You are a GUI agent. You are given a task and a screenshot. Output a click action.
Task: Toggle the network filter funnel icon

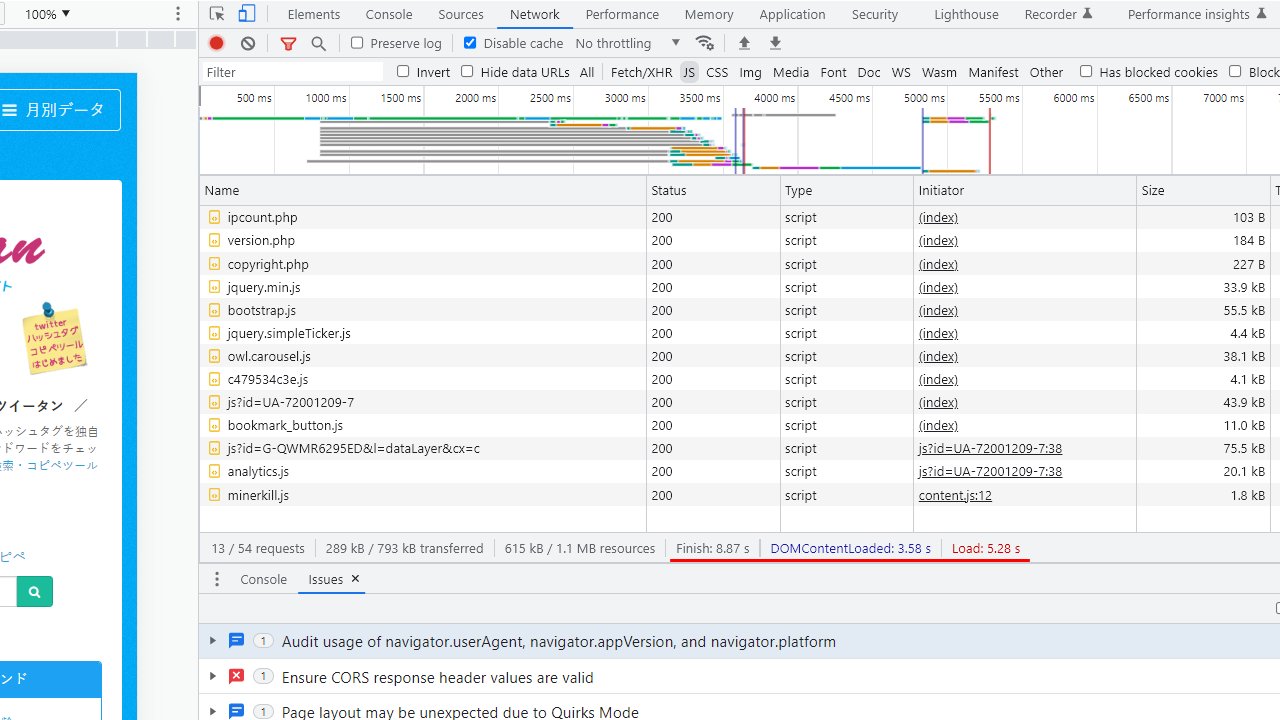point(288,43)
